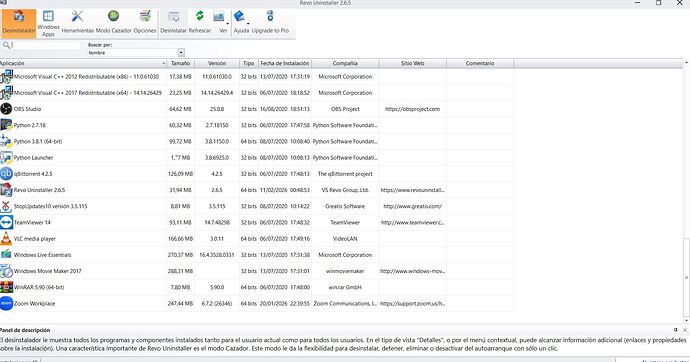Screen dimensions: 690x362
Task: Select Windows Movie Maker 2017 icon
Action: pos(6,271)
